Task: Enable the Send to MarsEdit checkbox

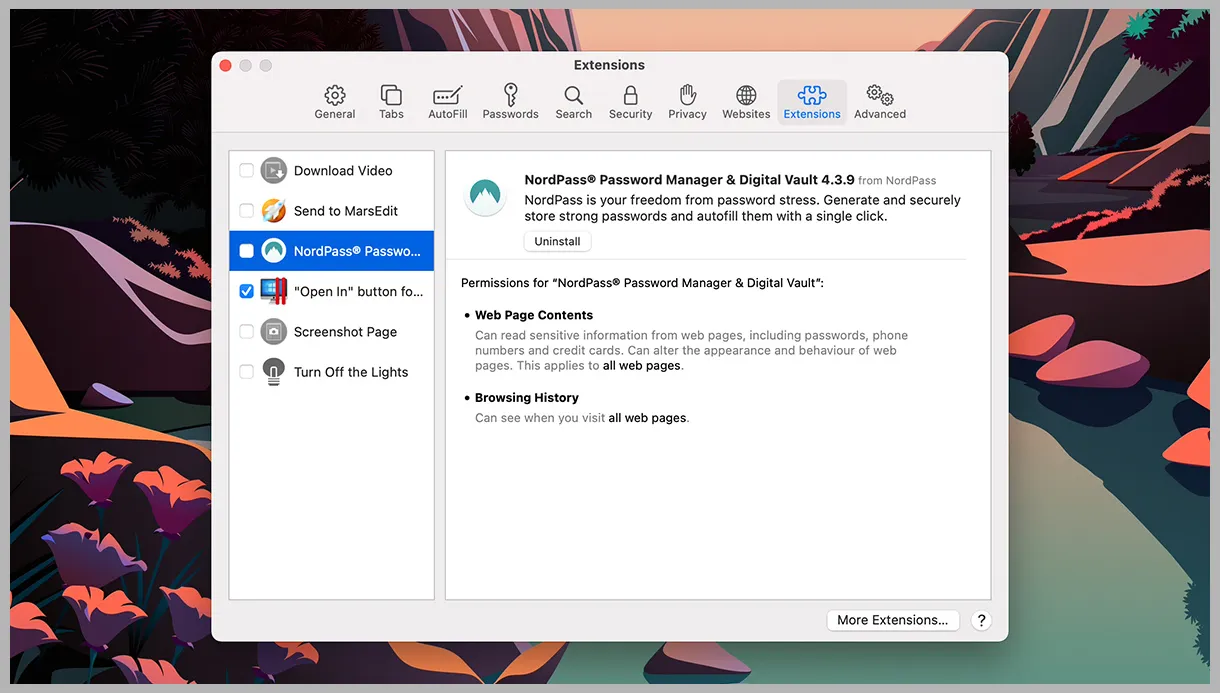Action: [246, 211]
